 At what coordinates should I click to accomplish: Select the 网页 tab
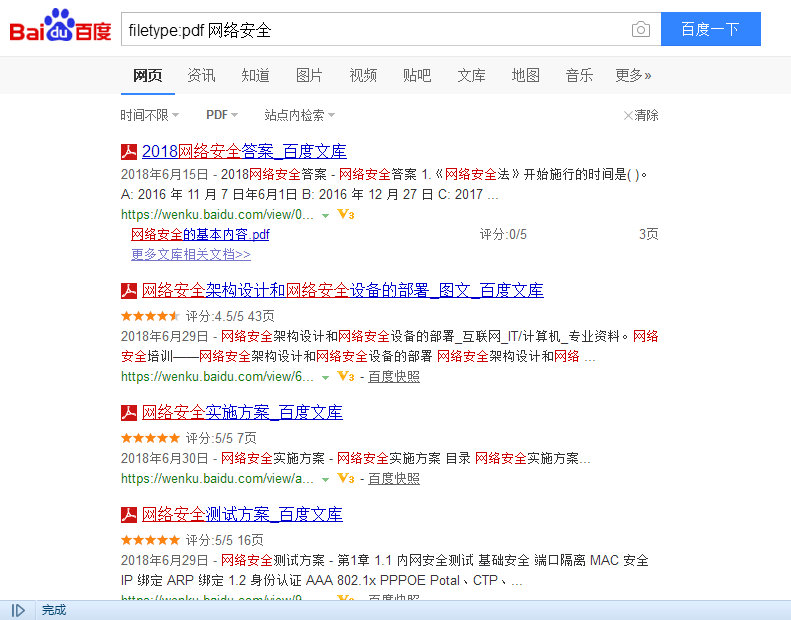(x=148, y=76)
